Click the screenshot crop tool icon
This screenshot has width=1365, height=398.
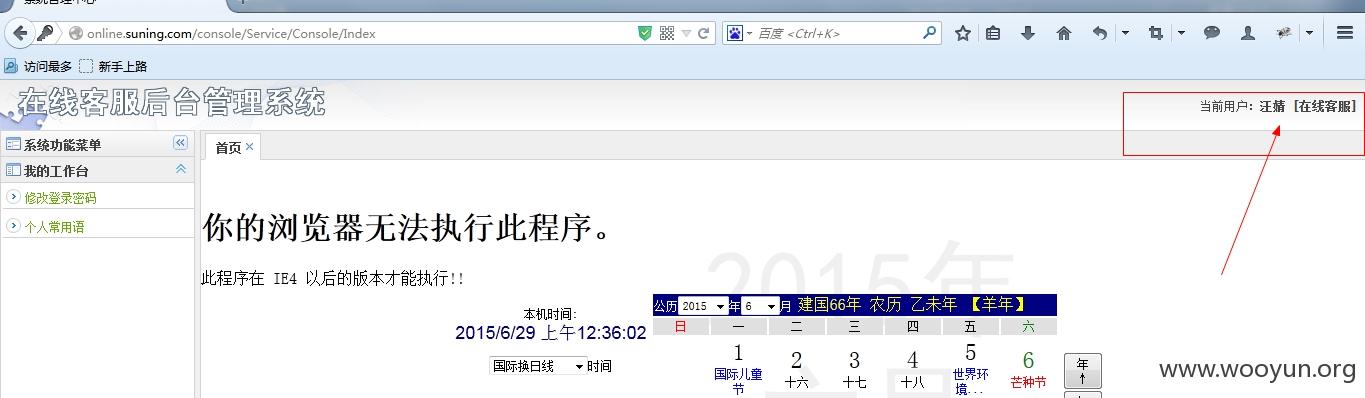point(1156,33)
